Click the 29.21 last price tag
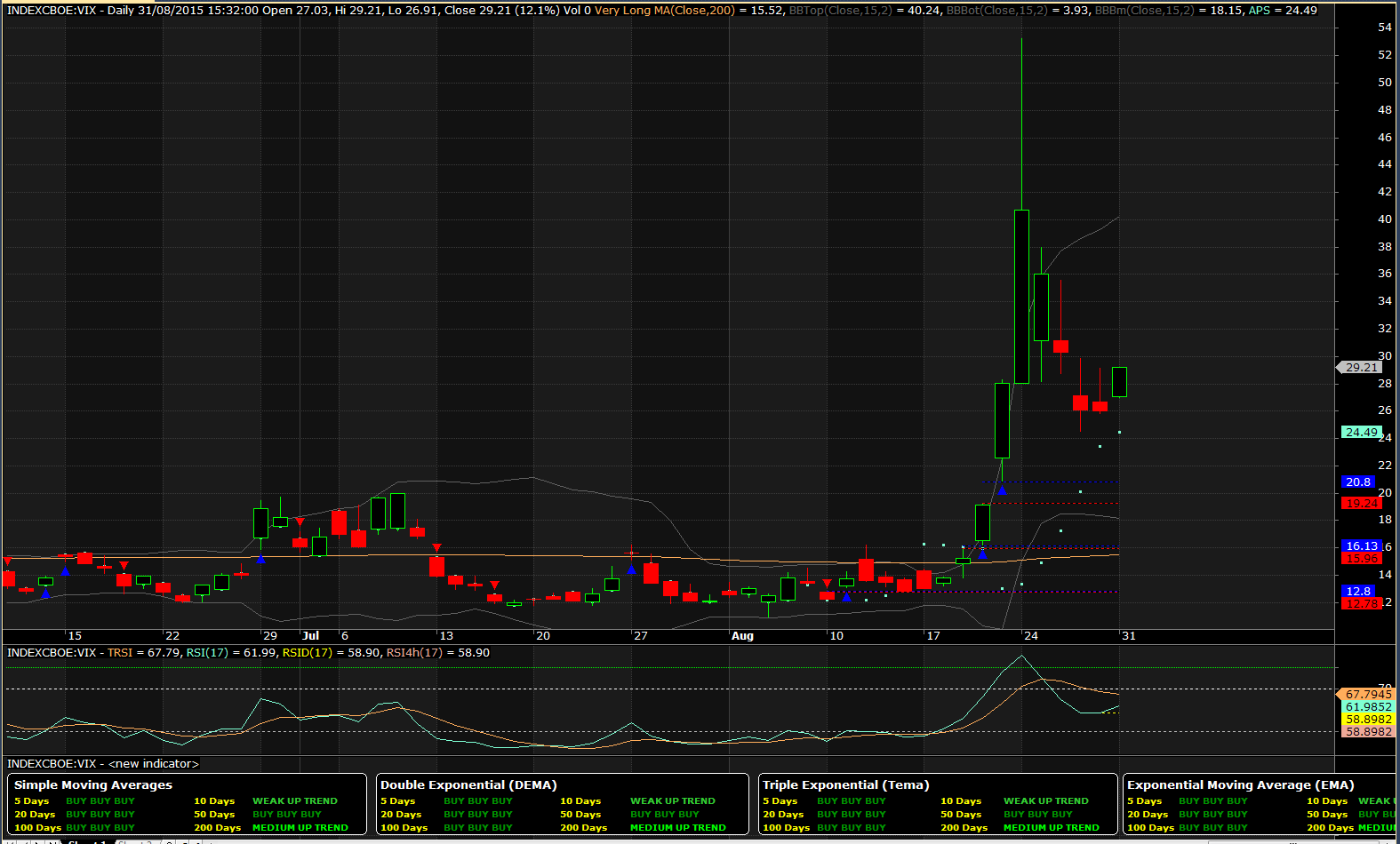The width and height of the screenshot is (1400, 844). coord(1360,367)
